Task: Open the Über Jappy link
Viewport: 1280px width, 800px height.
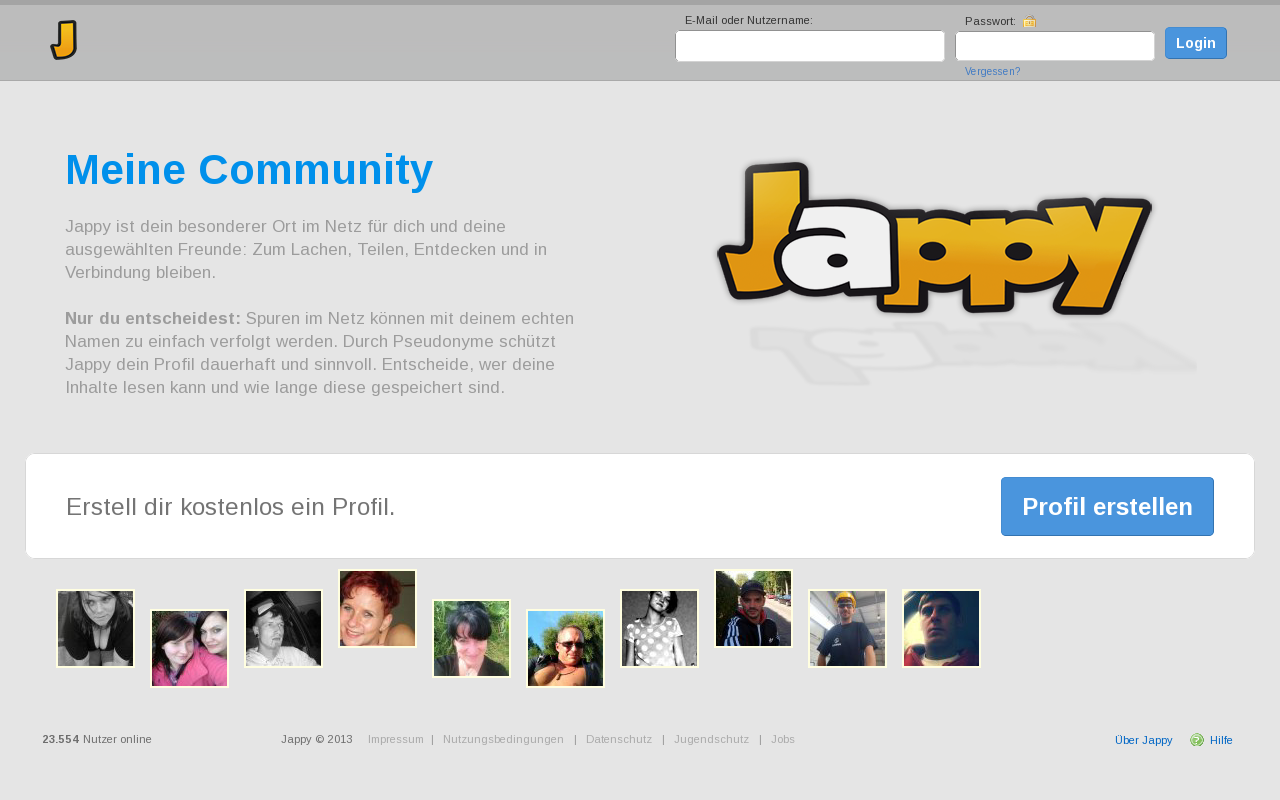Action: click(x=1143, y=740)
